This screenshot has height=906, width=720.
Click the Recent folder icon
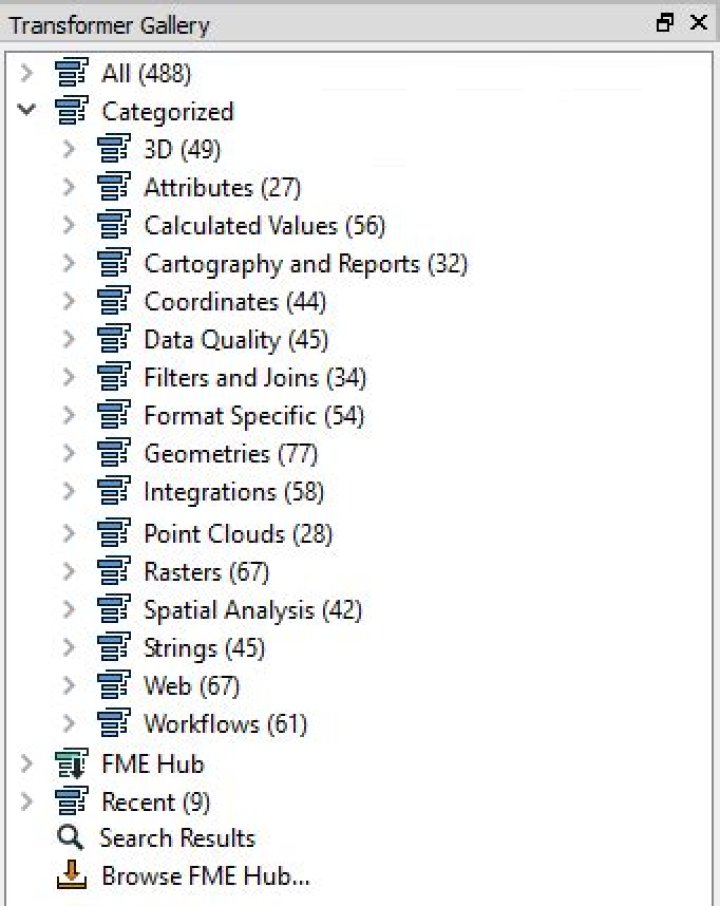pyautogui.click(x=72, y=801)
